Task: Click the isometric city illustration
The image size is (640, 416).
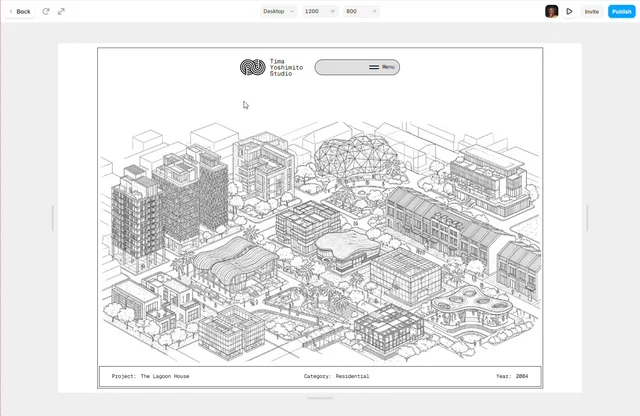Action: coord(320,241)
